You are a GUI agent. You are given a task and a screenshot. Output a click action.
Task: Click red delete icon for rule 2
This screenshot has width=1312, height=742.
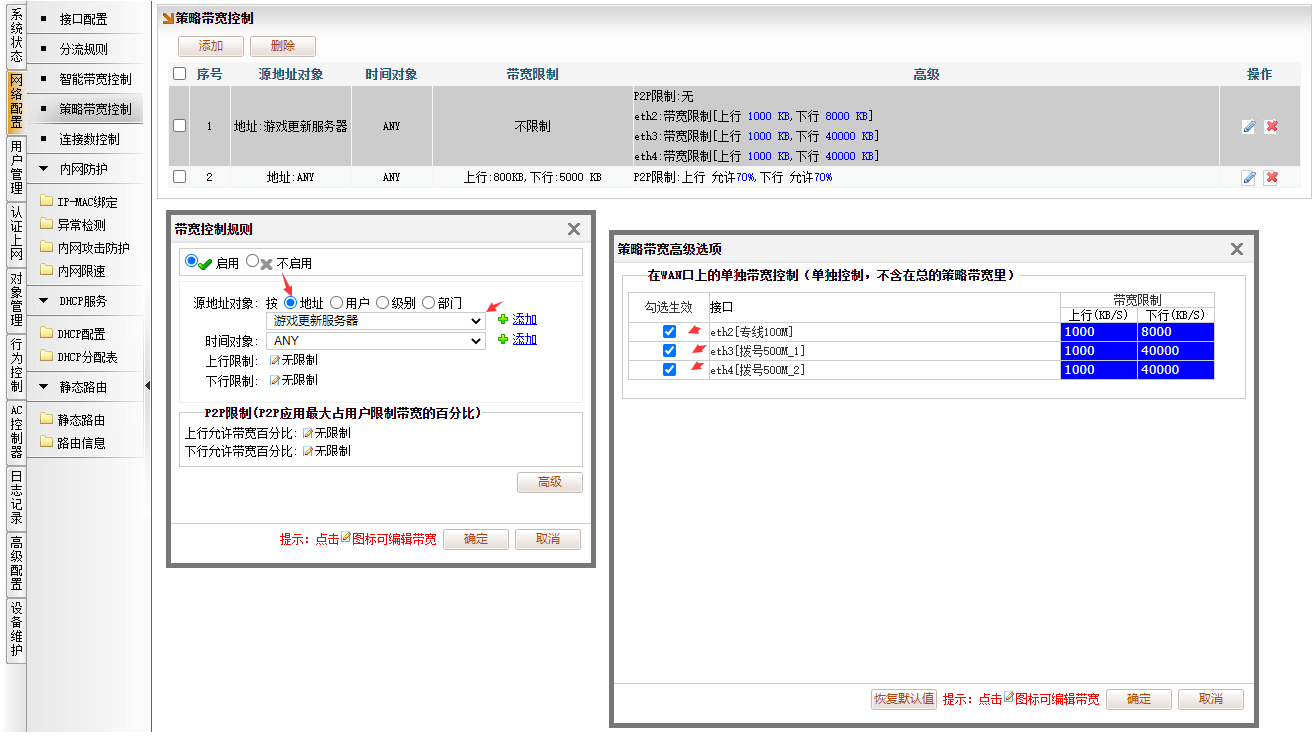[1271, 178]
